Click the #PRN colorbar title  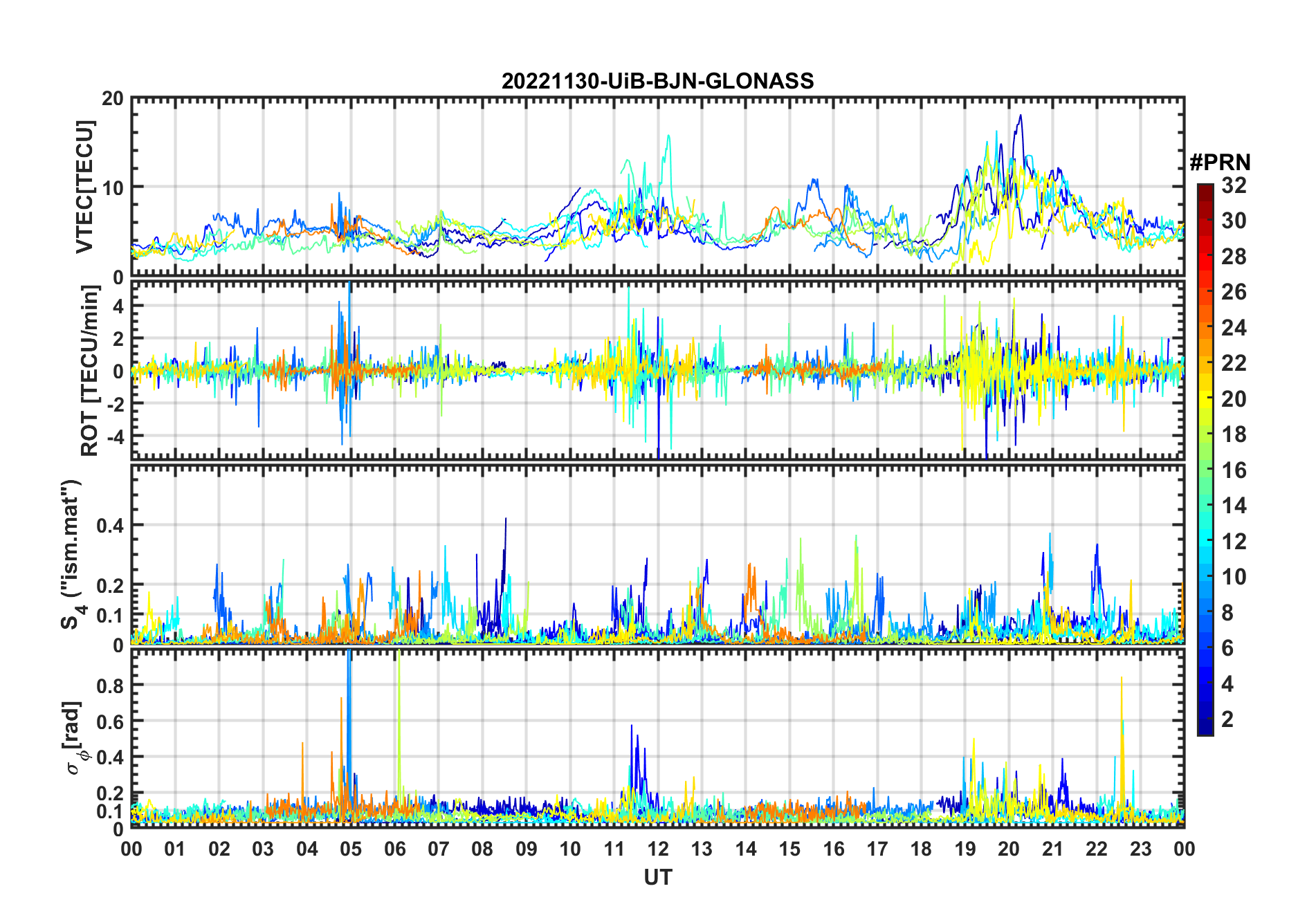point(1220,163)
